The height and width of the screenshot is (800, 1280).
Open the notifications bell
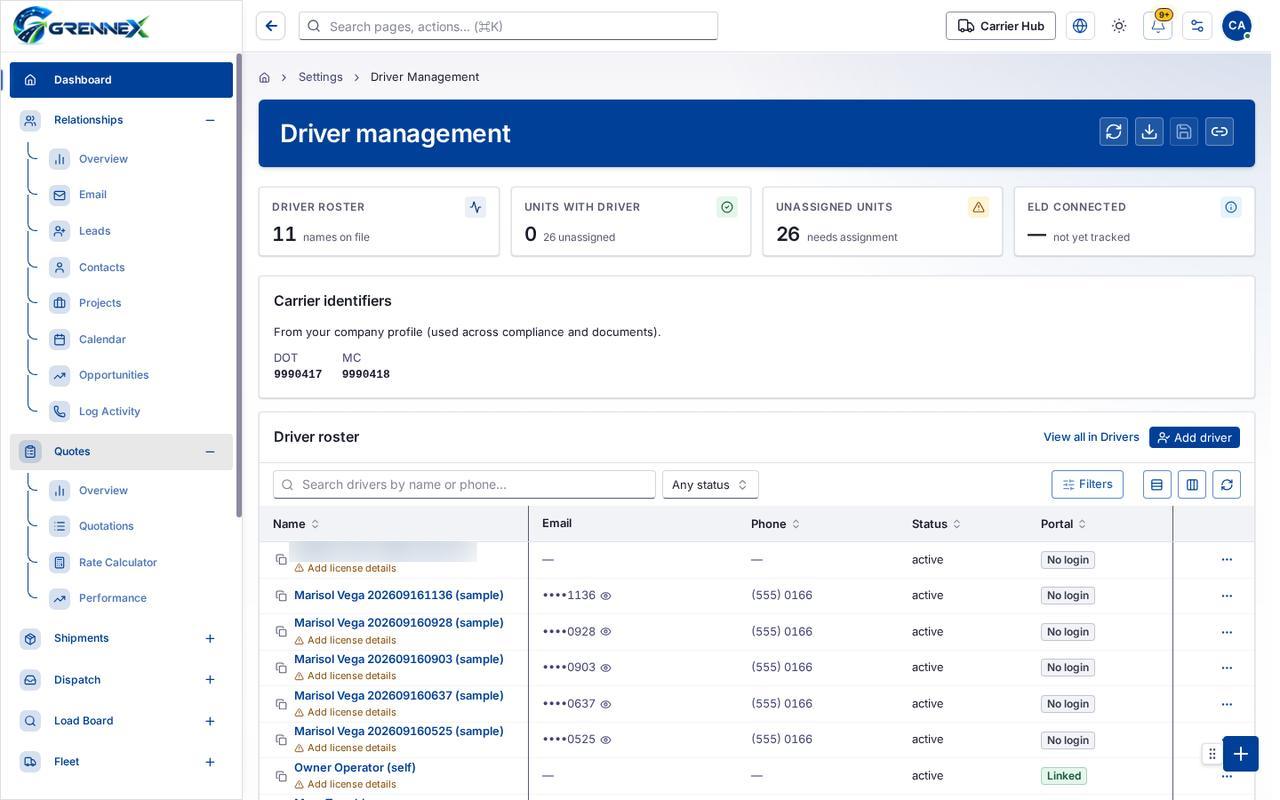pos(1158,26)
